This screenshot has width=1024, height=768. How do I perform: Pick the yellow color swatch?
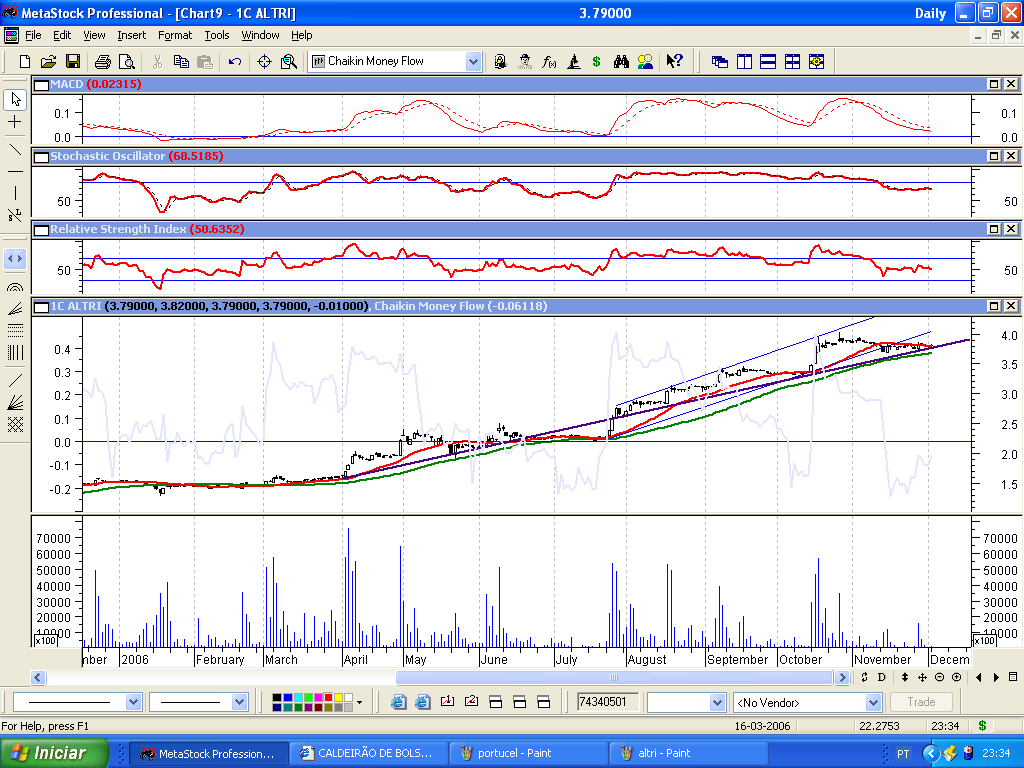coord(338,697)
